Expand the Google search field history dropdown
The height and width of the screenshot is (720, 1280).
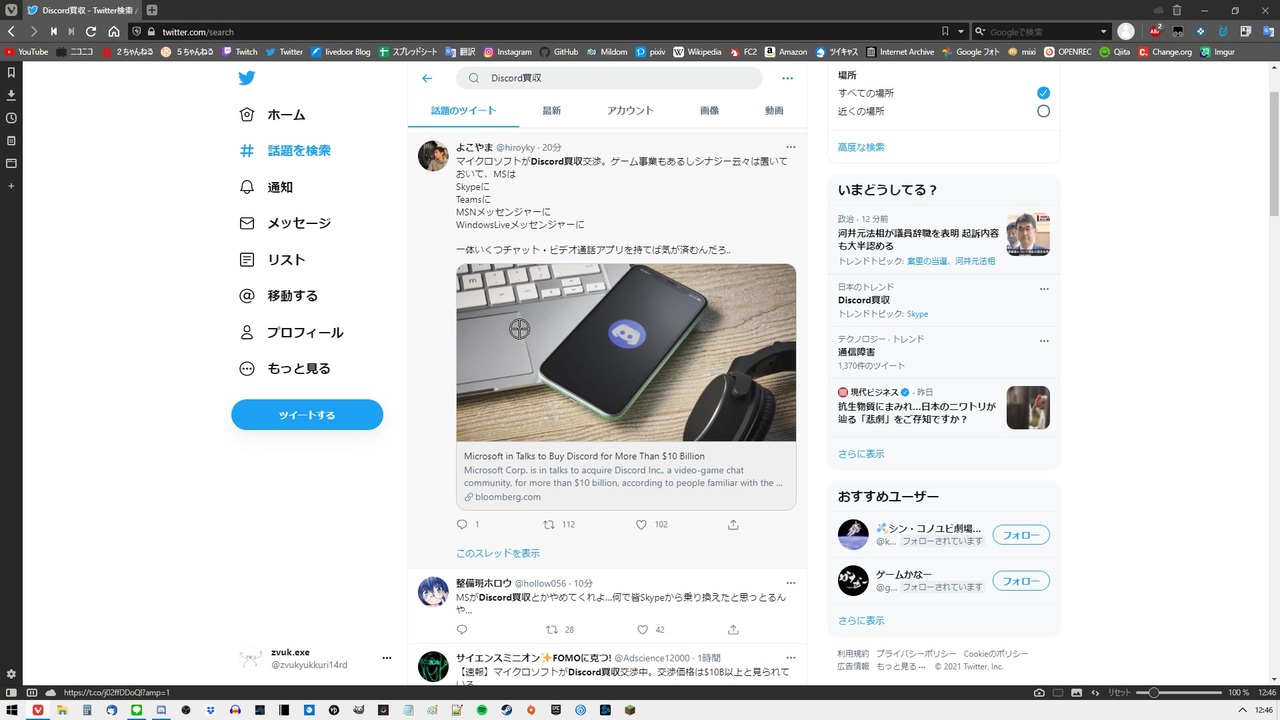[1104, 32]
